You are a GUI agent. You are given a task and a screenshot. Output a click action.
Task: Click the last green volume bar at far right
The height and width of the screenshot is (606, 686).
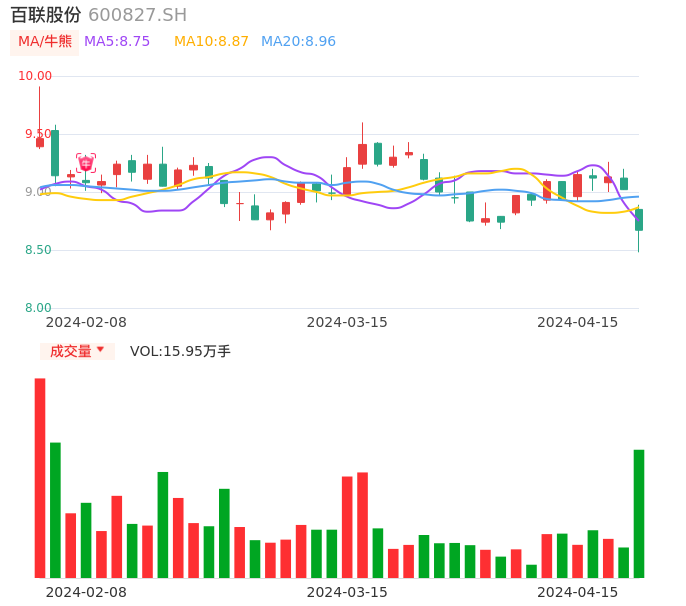click(x=638, y=513)
